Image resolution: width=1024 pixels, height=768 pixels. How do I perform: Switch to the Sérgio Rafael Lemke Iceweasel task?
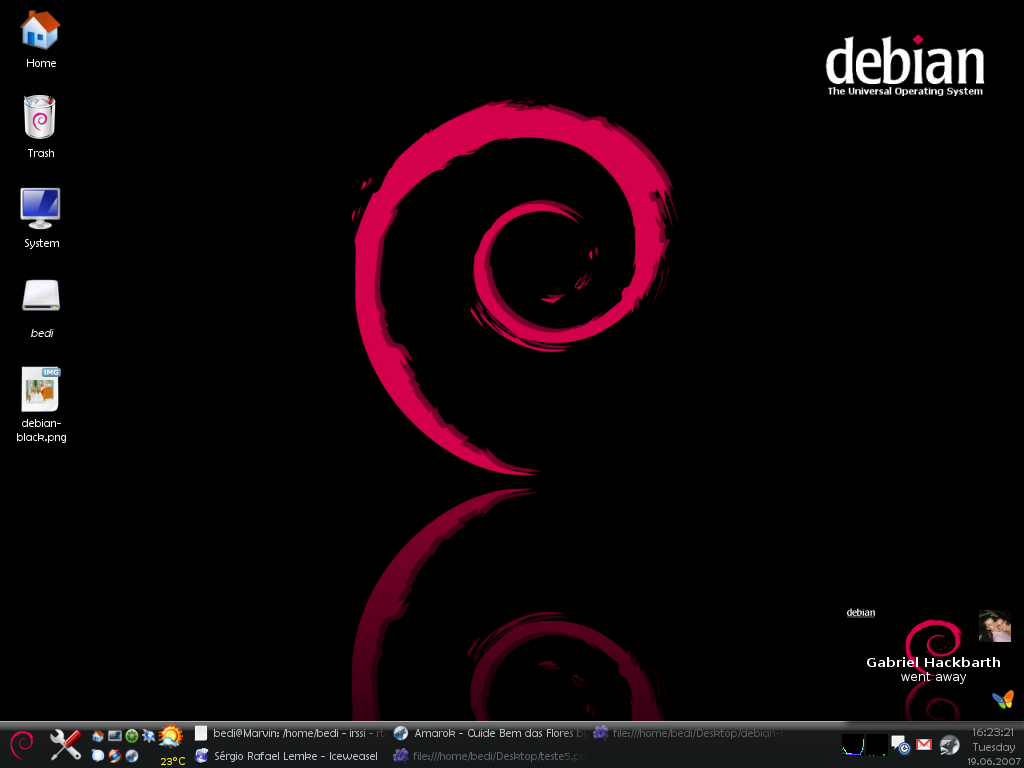coord(291,756)
